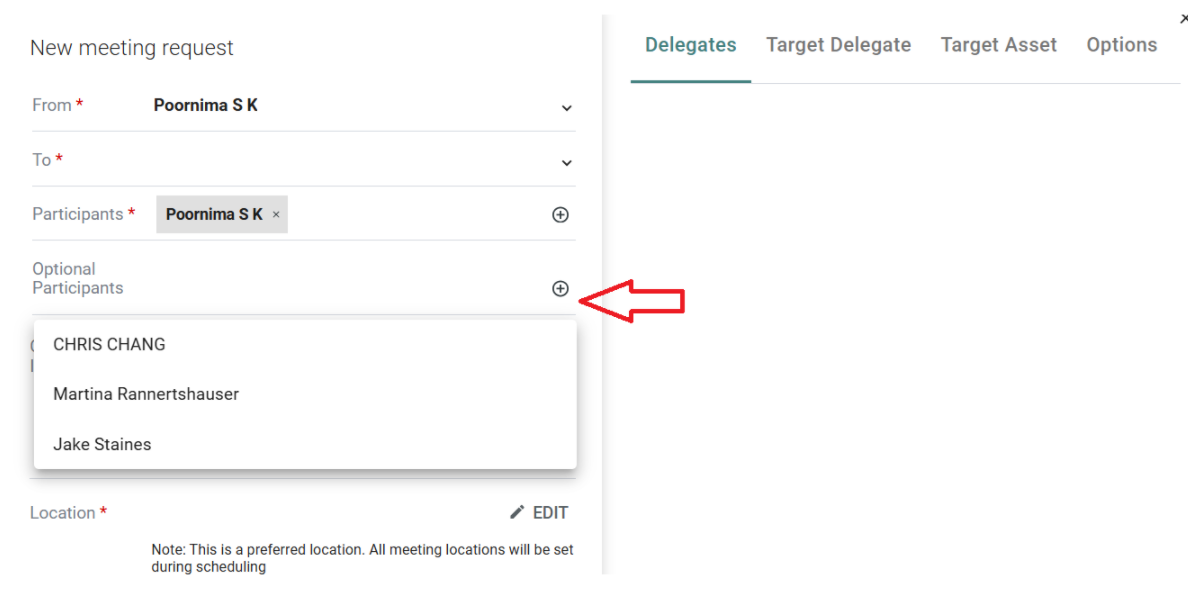The width and height of the screenshot is (1188, 591).
Task: Open the From selector showing Poornima S K
Action: pos(206,105)
